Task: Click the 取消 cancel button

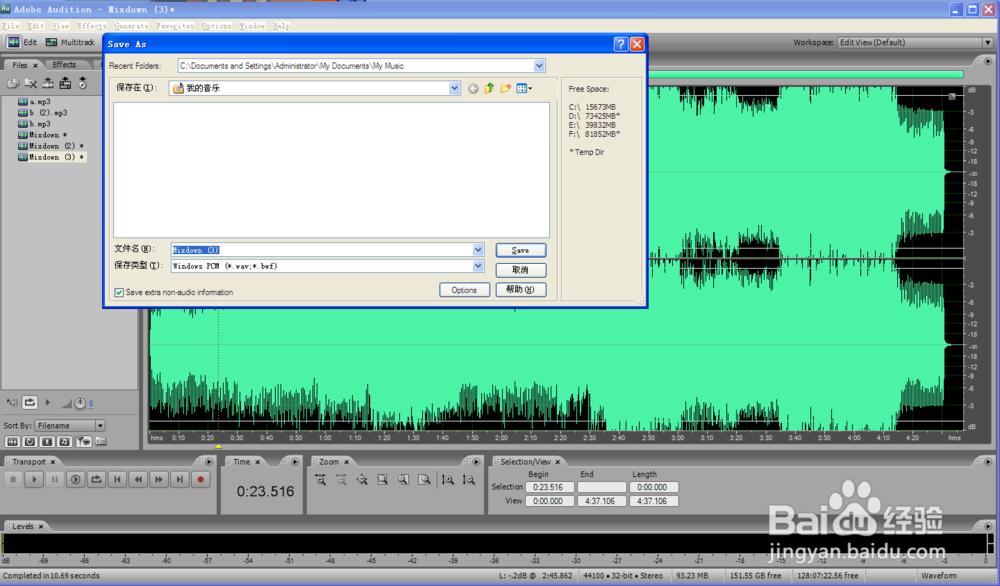Action: click(x=520, y=270)
